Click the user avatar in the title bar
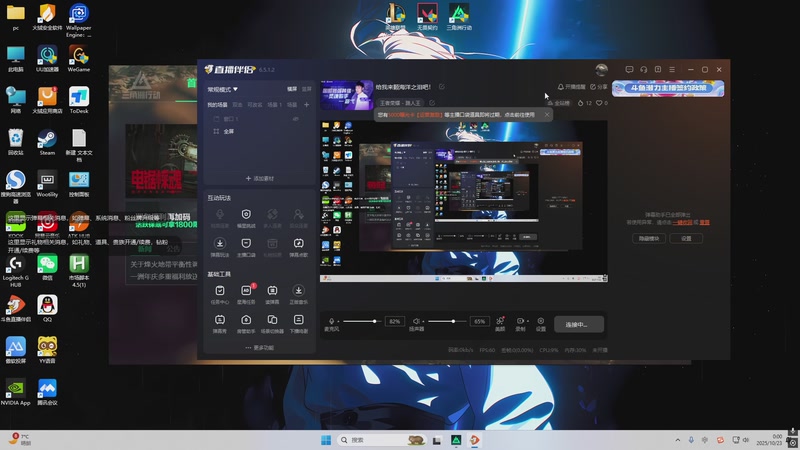The image size is (800, 450). pos(602,69)
